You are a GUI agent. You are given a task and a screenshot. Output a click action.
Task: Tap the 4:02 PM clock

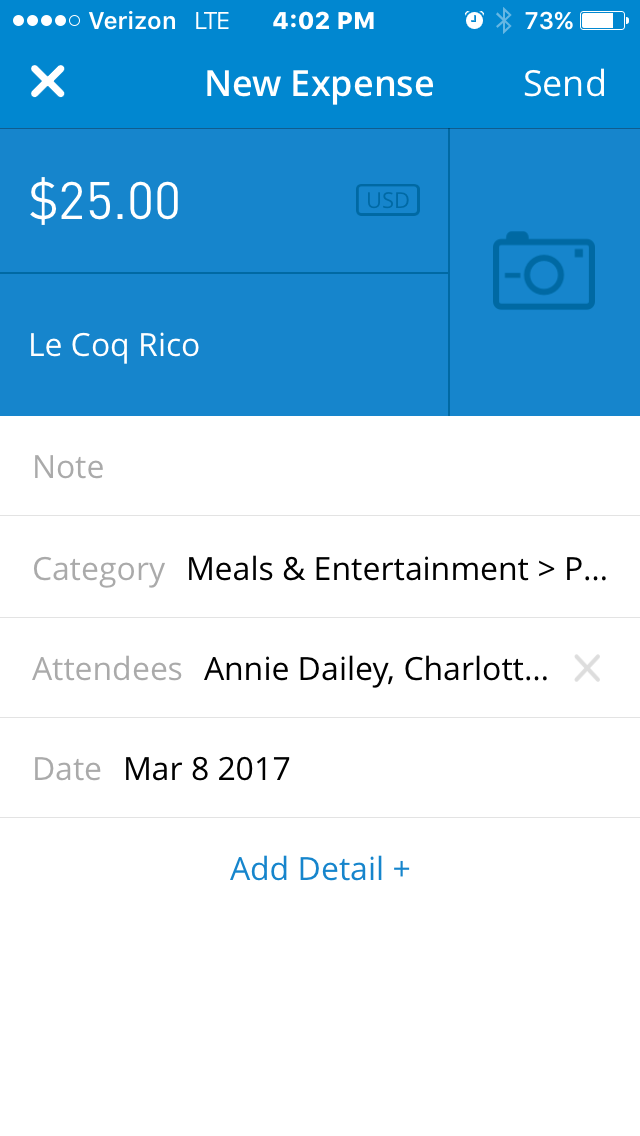[323, 20]
